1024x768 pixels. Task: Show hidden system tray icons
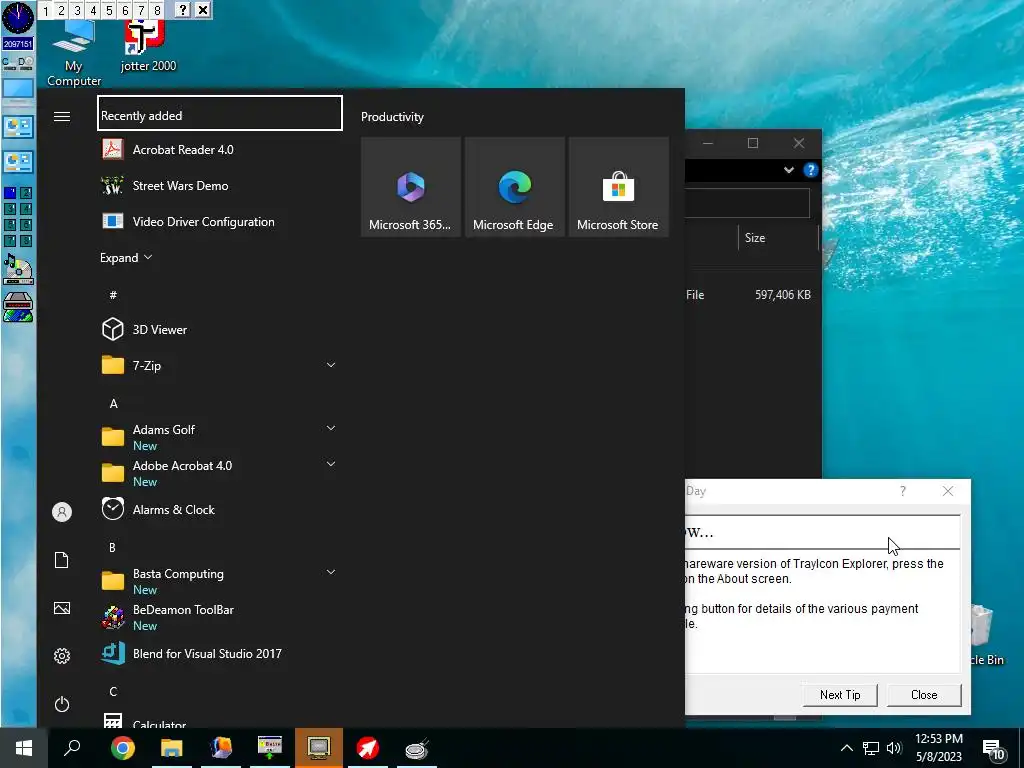[x=846, y=748]
